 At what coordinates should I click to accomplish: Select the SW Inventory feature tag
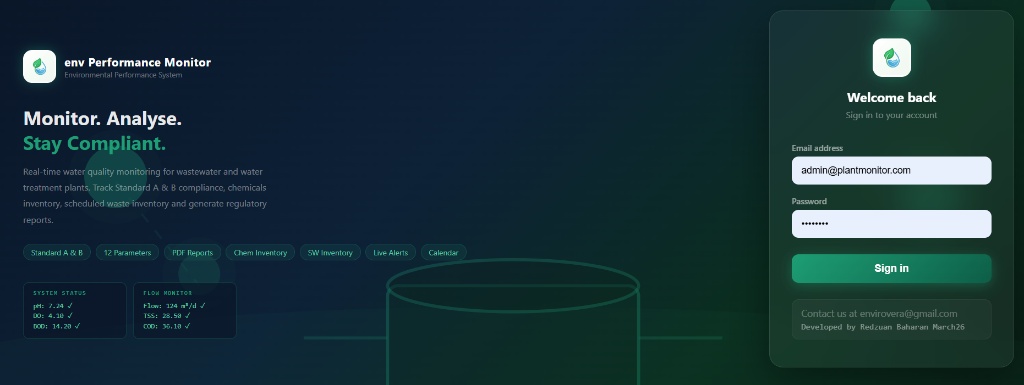pos(330,253)
